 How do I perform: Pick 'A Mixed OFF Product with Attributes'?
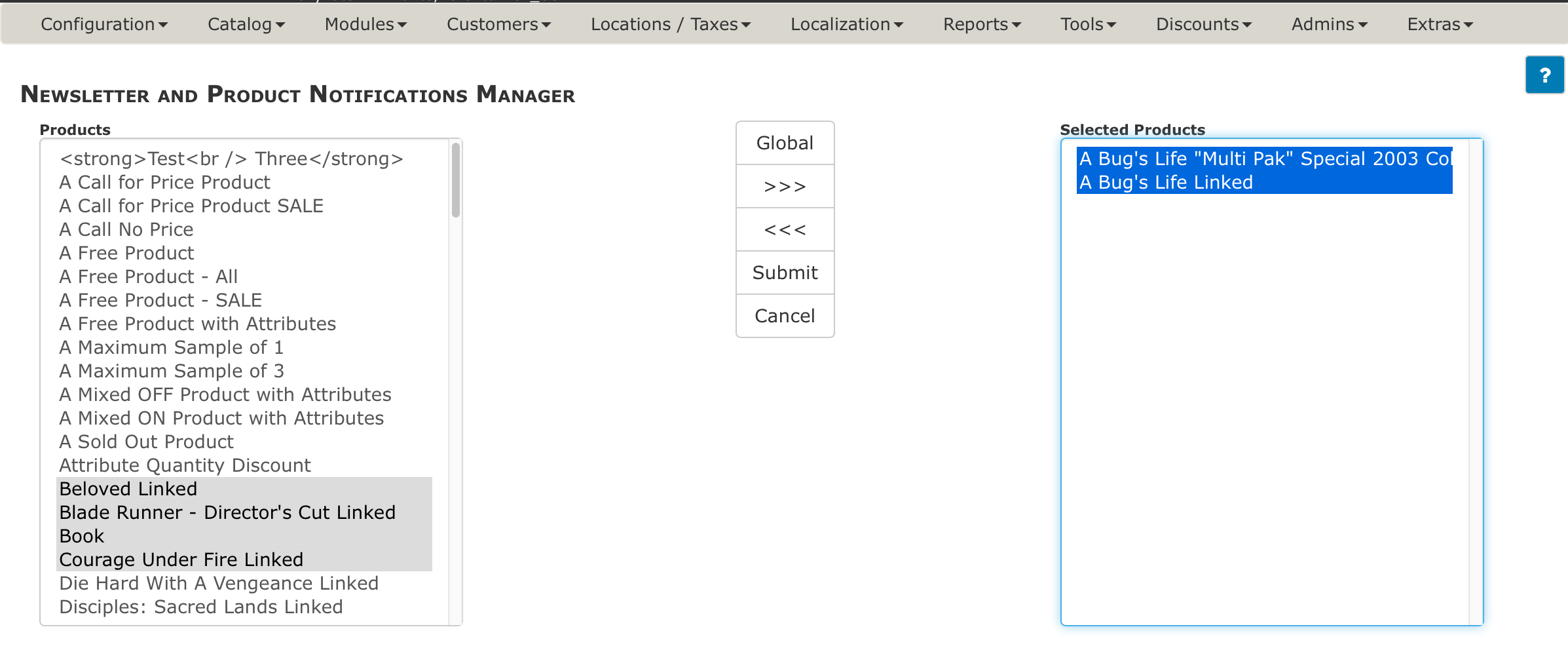(245, 394)
